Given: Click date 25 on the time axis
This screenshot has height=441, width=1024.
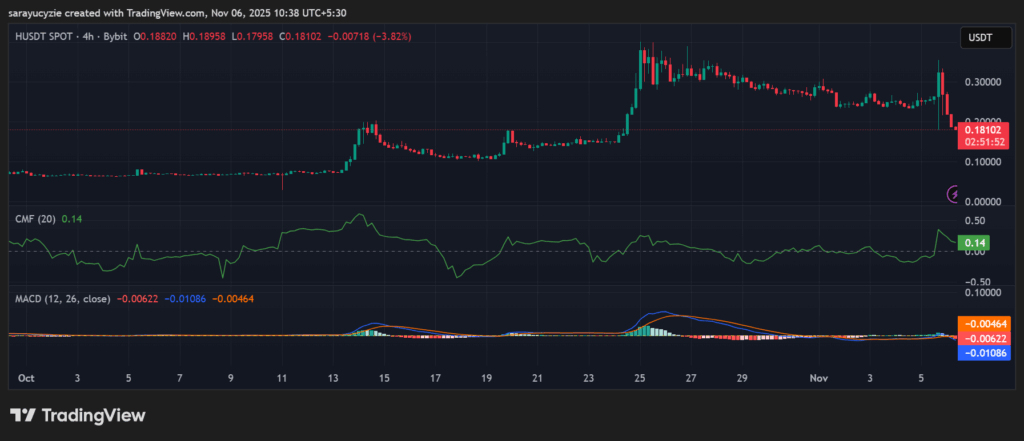Looking at the screenshot, I should tap(640, 380).
